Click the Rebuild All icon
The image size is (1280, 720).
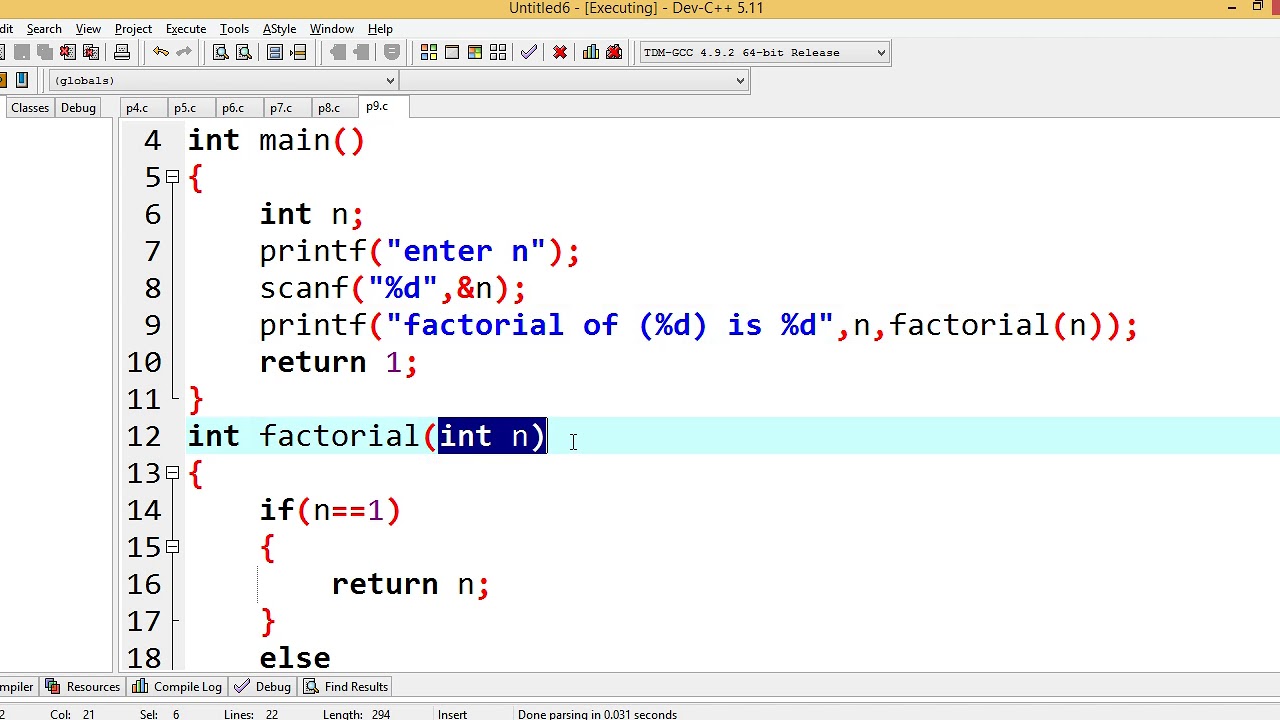tap(498, 52)
